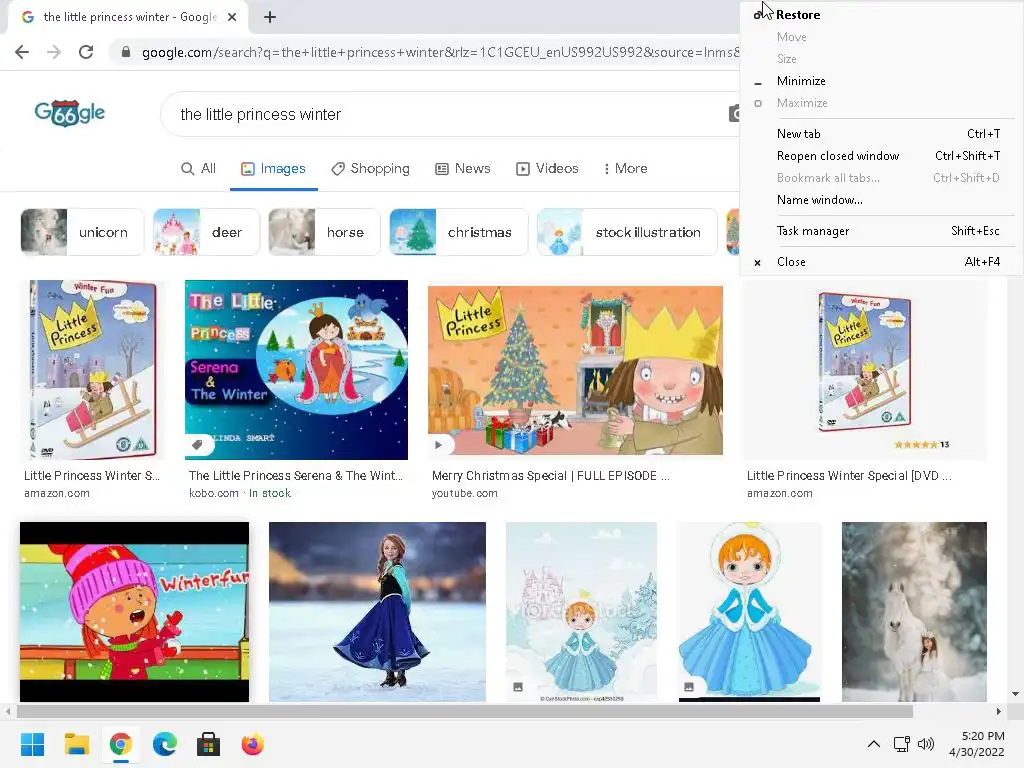1024x768 pixels.
Task: View site info via the lock icon
Action: coord(126,52)
